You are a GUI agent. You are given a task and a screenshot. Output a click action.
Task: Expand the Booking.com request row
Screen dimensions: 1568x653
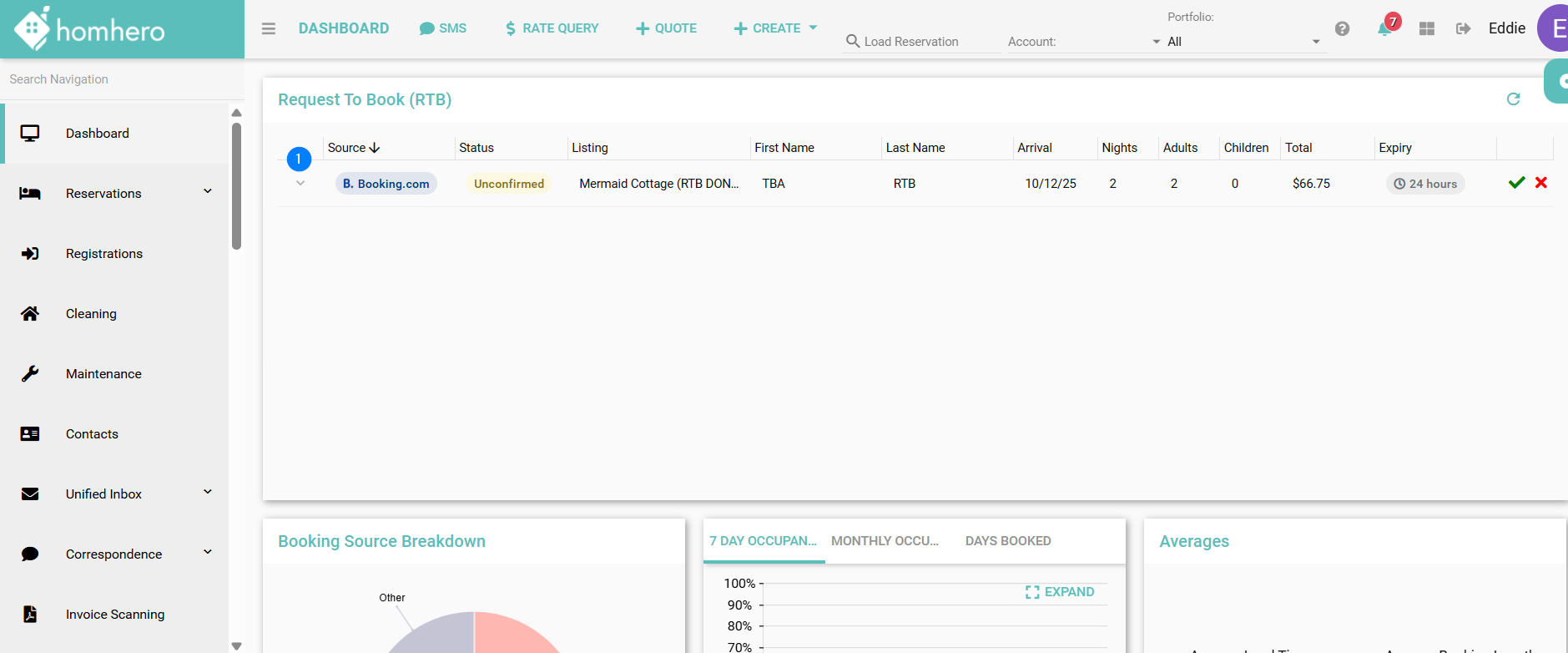[300, 184]
